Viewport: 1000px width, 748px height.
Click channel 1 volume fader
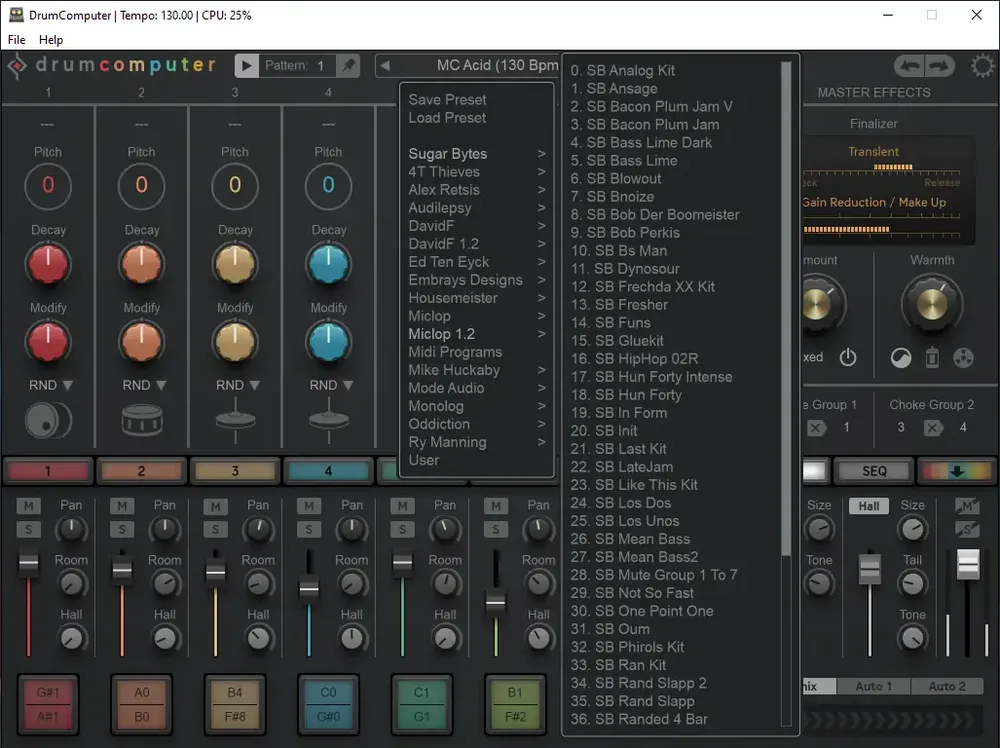point(28,562)
